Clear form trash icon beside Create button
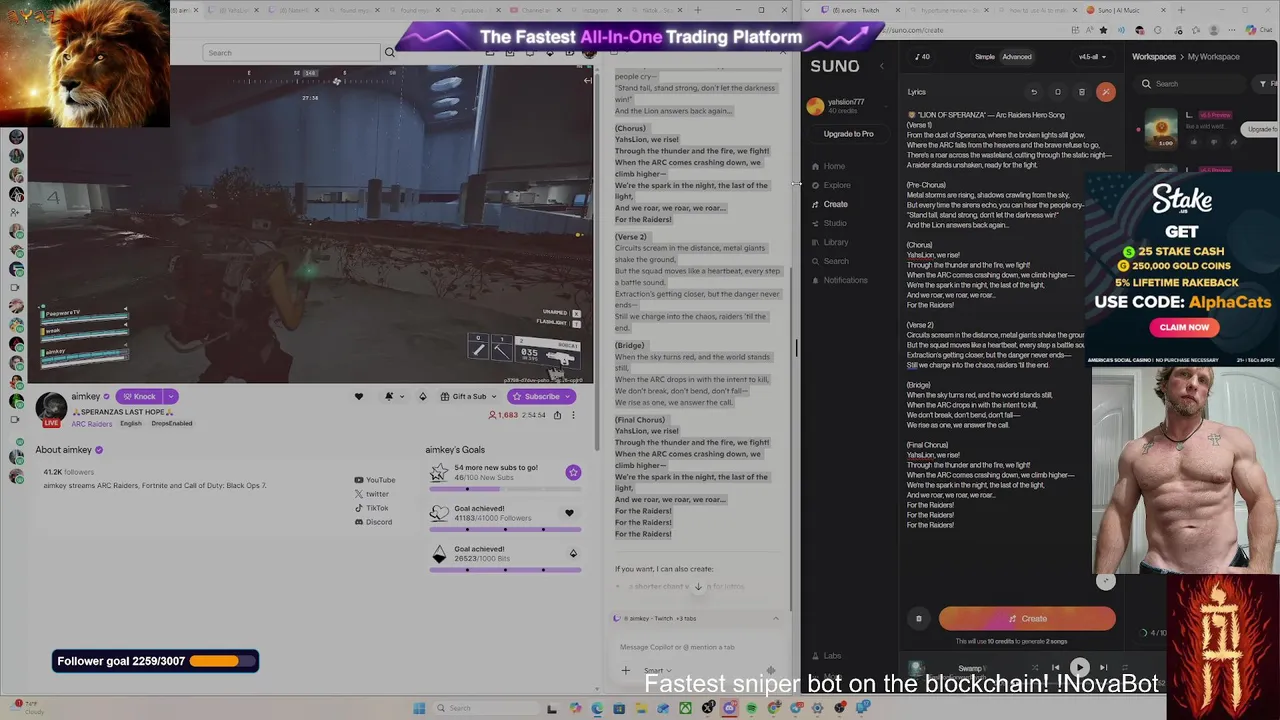This screenshot has width=1280, height=720. coord(918,619)
